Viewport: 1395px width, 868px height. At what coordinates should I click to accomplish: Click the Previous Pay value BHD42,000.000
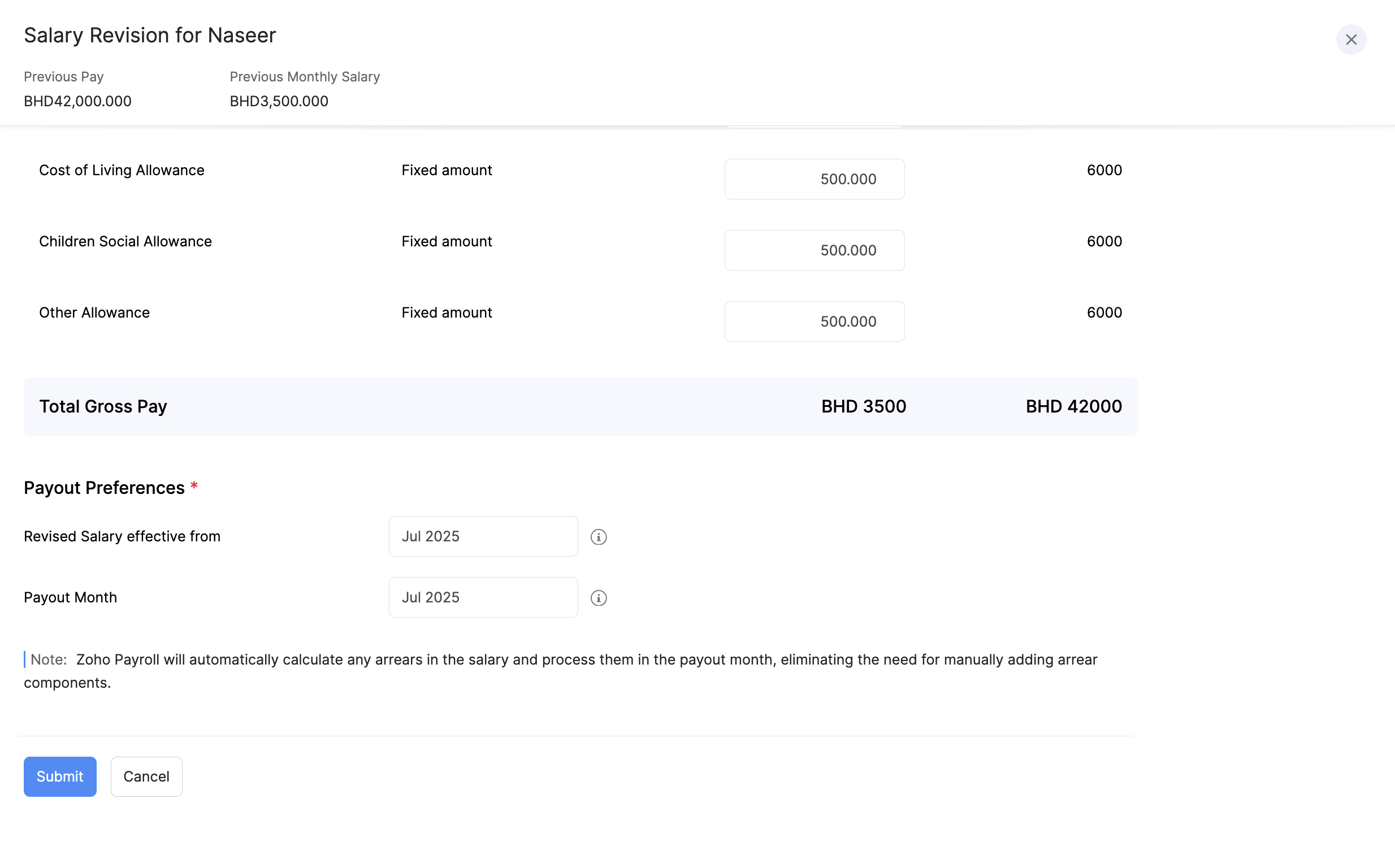click(x=77, y=101)
